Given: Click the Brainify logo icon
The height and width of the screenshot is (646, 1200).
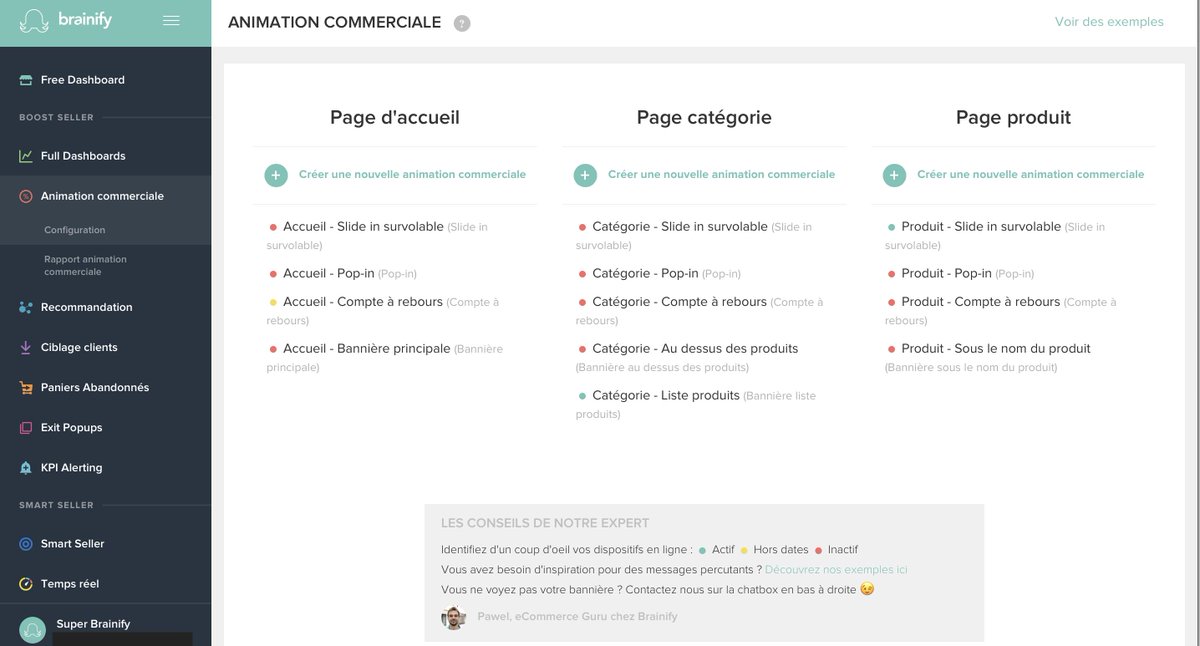Looking at the screenshot, I should [34, 21].
